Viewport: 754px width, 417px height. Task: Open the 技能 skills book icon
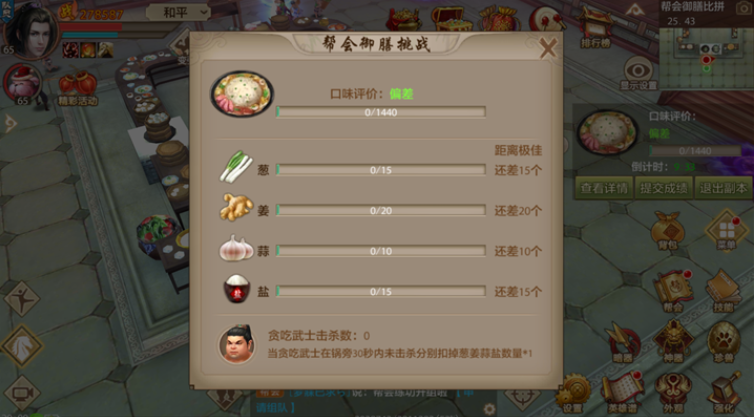tap(724, 291)
